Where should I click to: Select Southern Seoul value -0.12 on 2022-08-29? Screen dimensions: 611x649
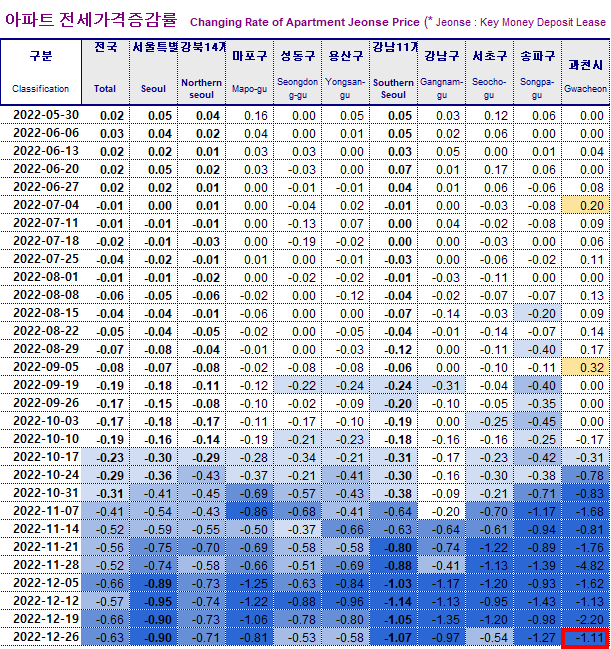(x=394, y=349)
